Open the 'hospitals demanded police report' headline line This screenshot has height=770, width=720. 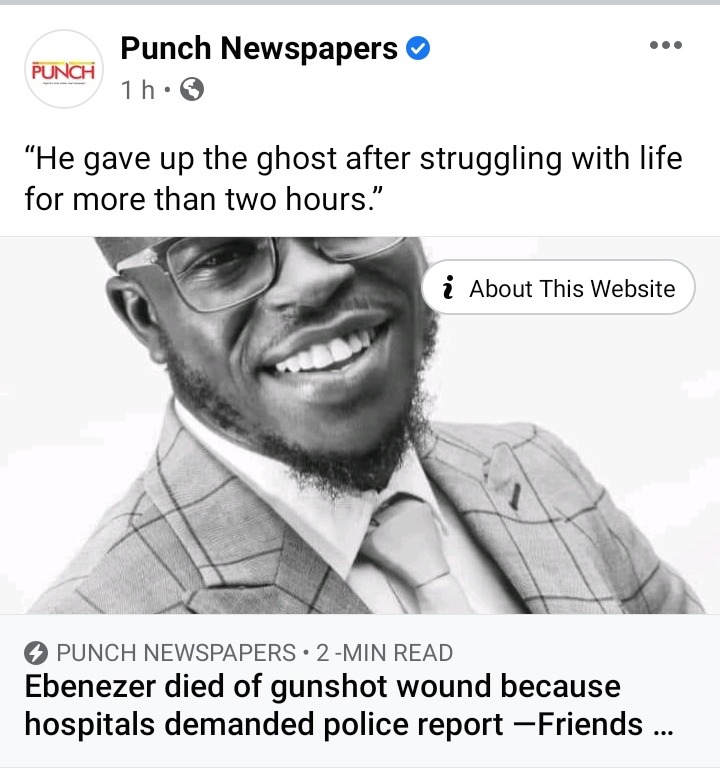(x=264, y=724)
